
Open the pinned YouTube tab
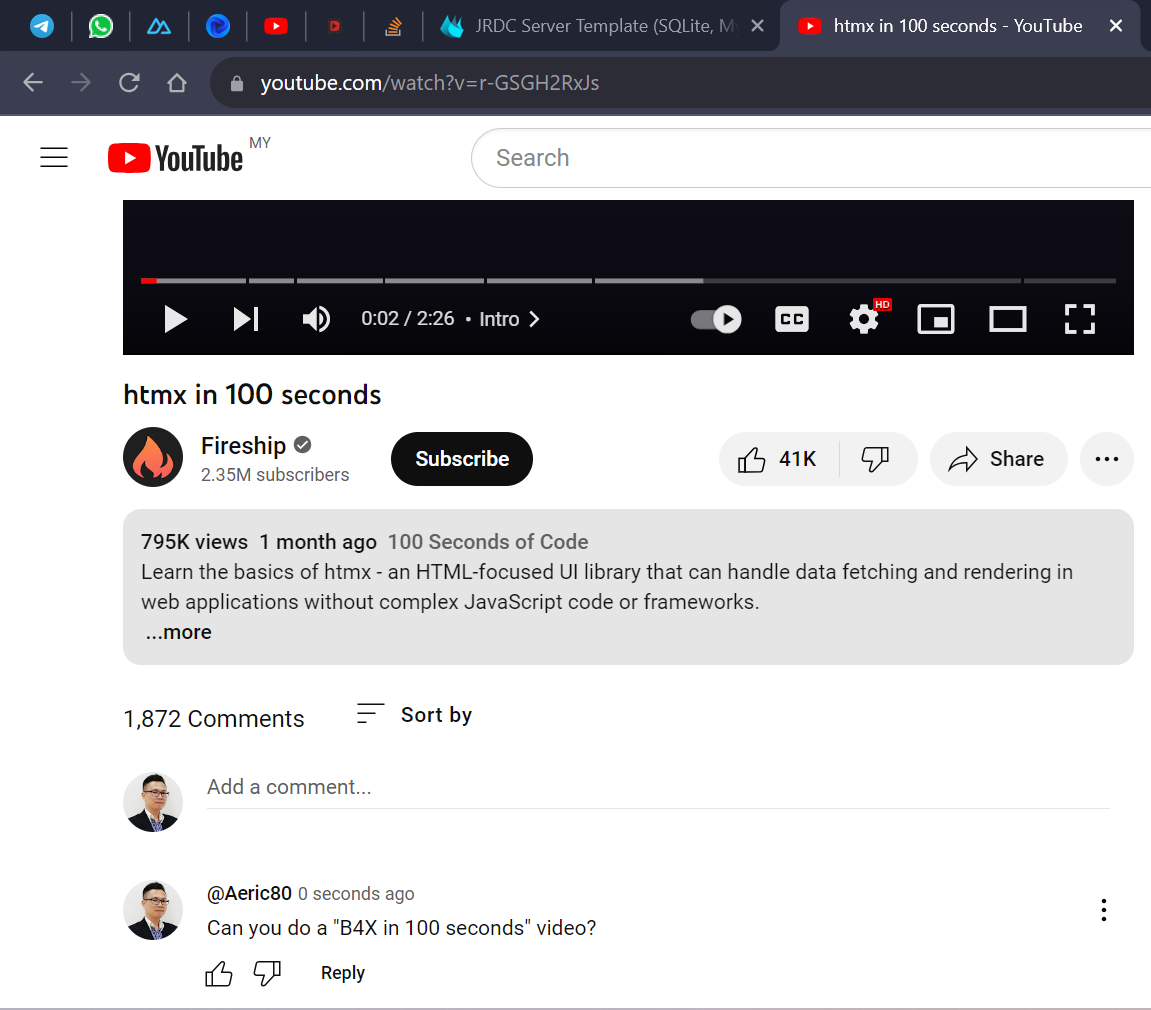[x=276, y=26]
